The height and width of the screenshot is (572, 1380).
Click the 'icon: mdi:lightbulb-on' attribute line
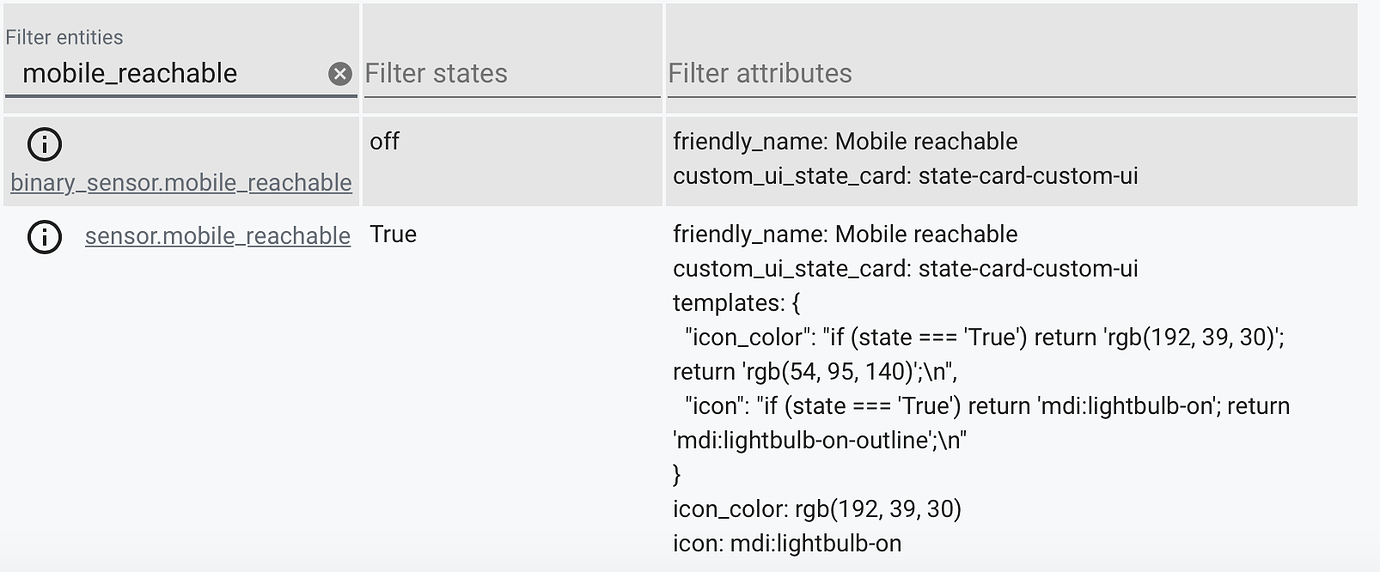pyautogui.click(x=787, y=544)
